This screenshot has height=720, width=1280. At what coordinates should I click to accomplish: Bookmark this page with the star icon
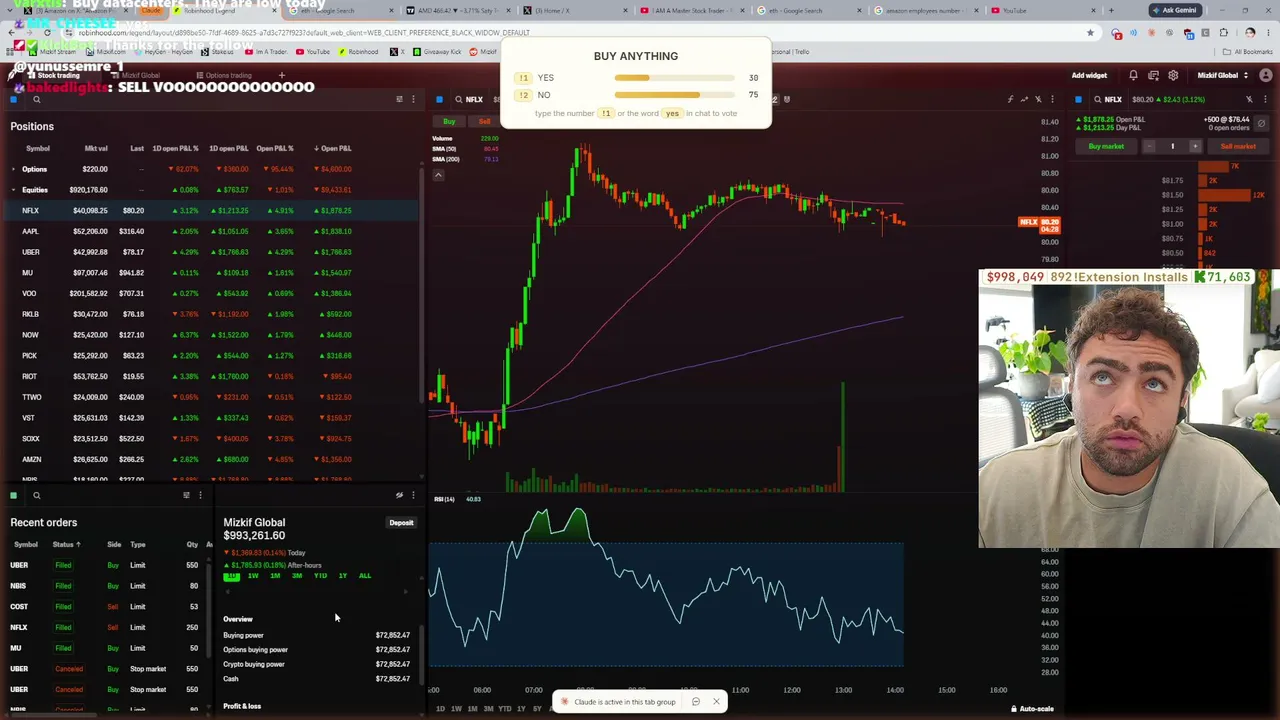[1090, 32]
